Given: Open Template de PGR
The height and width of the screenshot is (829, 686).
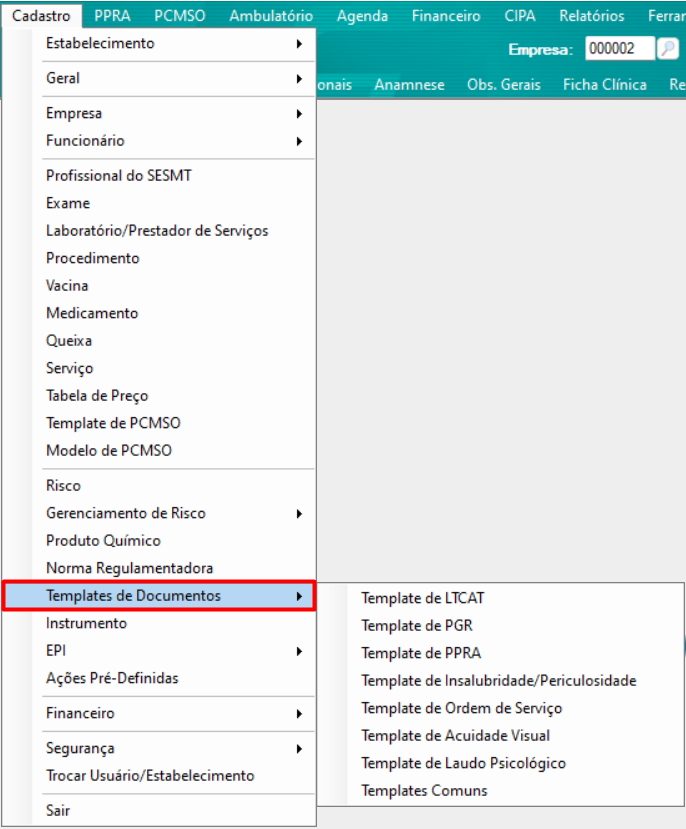Looking at the screenshot, I should point(500,625).
